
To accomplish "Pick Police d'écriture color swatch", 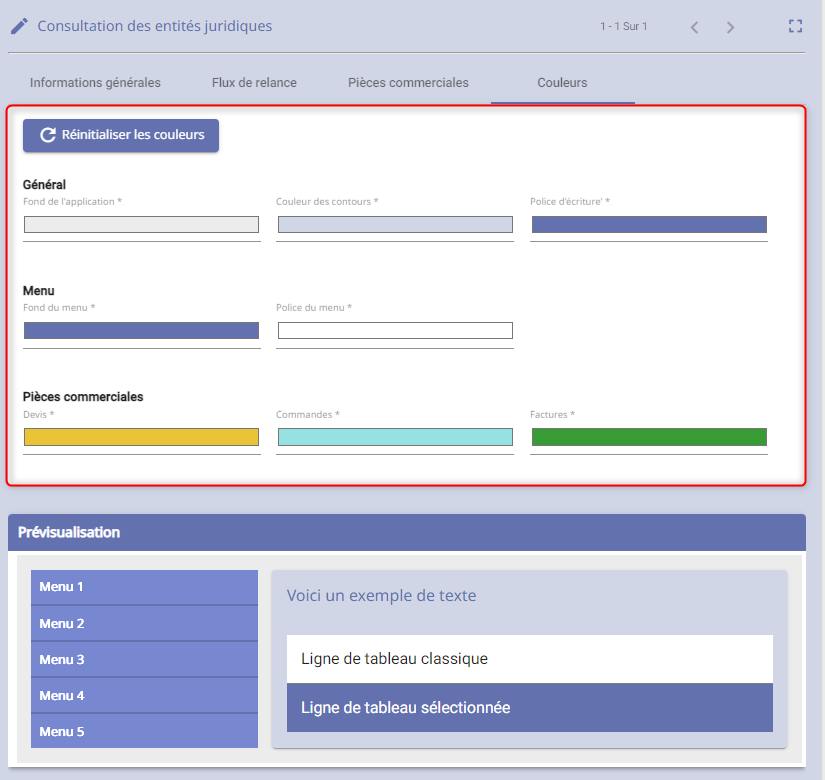I will 649,225.
